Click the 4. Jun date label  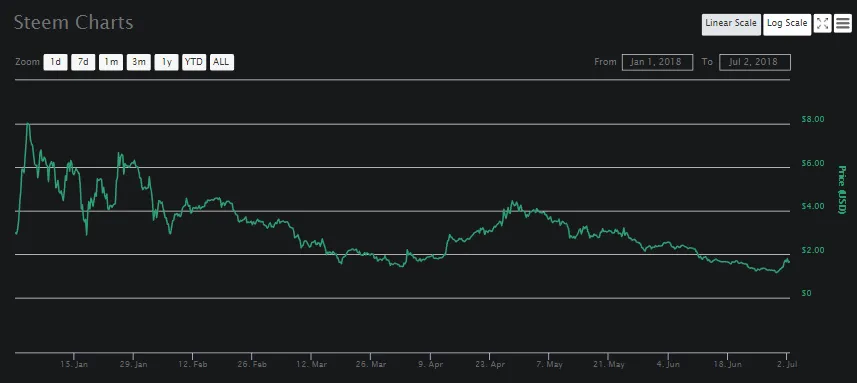click(668, 364)
